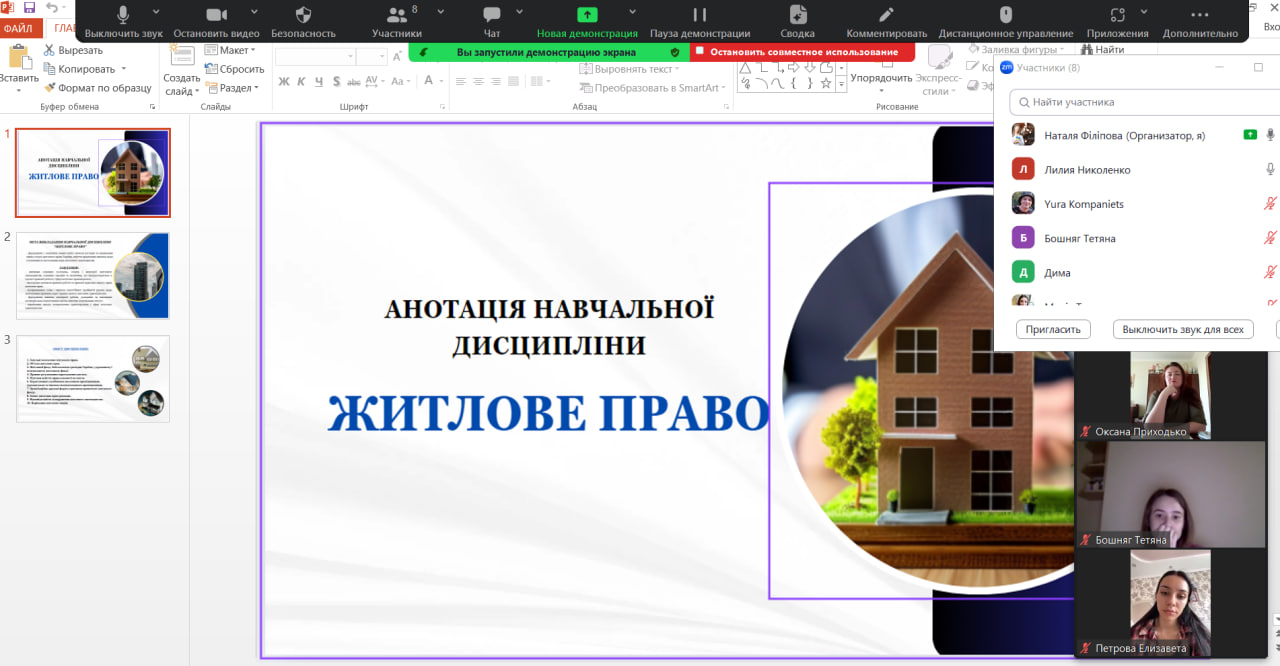1280x666 pixels.
Task: Click Копировать in clipboard group
Action: 79,69
